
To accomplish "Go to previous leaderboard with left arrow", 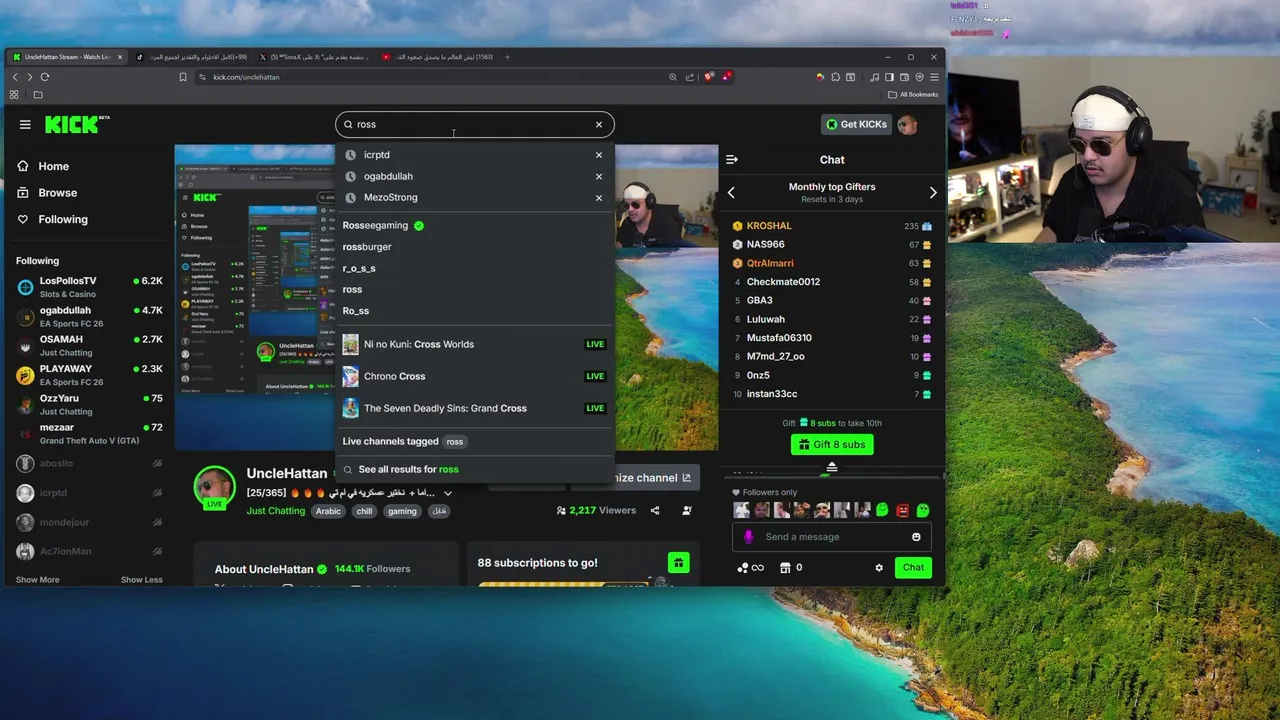I will pos(731,192).
